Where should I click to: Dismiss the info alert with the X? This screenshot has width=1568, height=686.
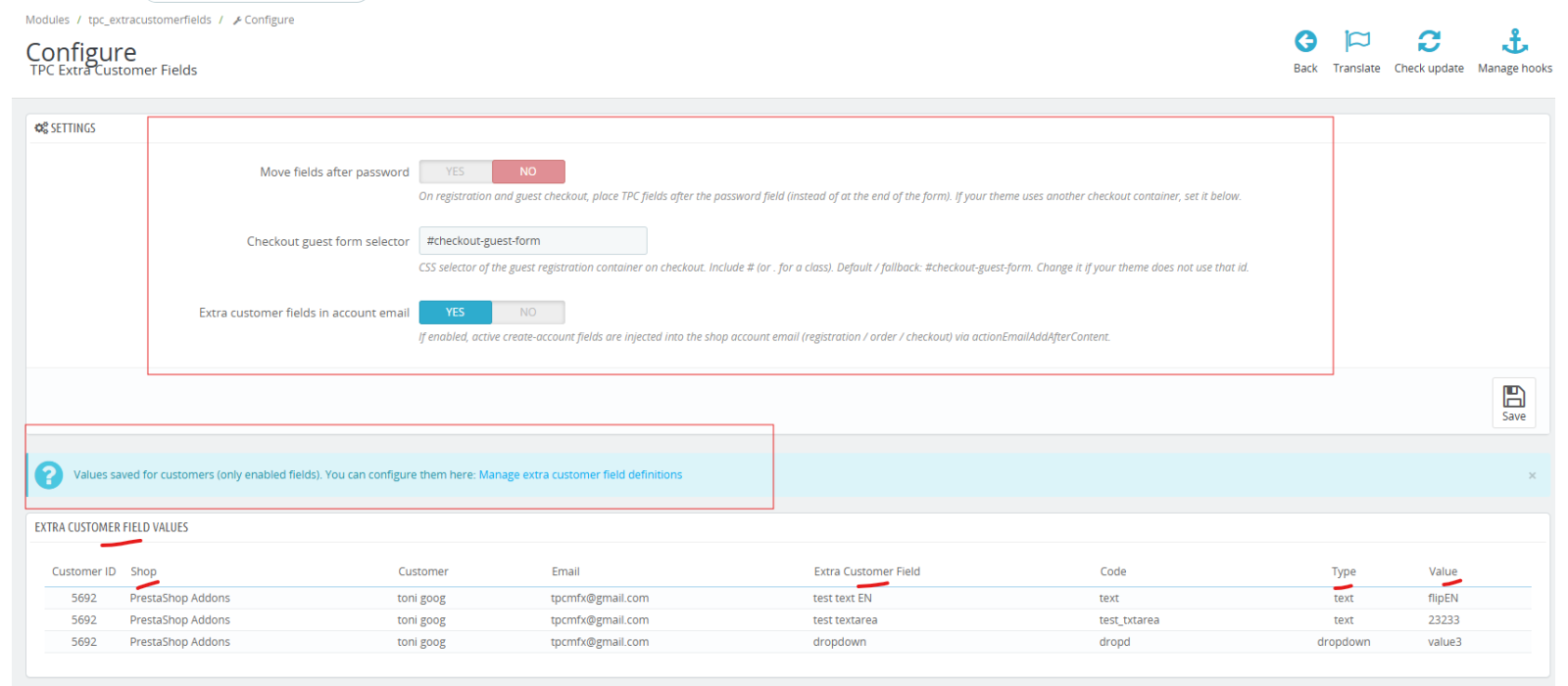click(x=1532, y=475)
